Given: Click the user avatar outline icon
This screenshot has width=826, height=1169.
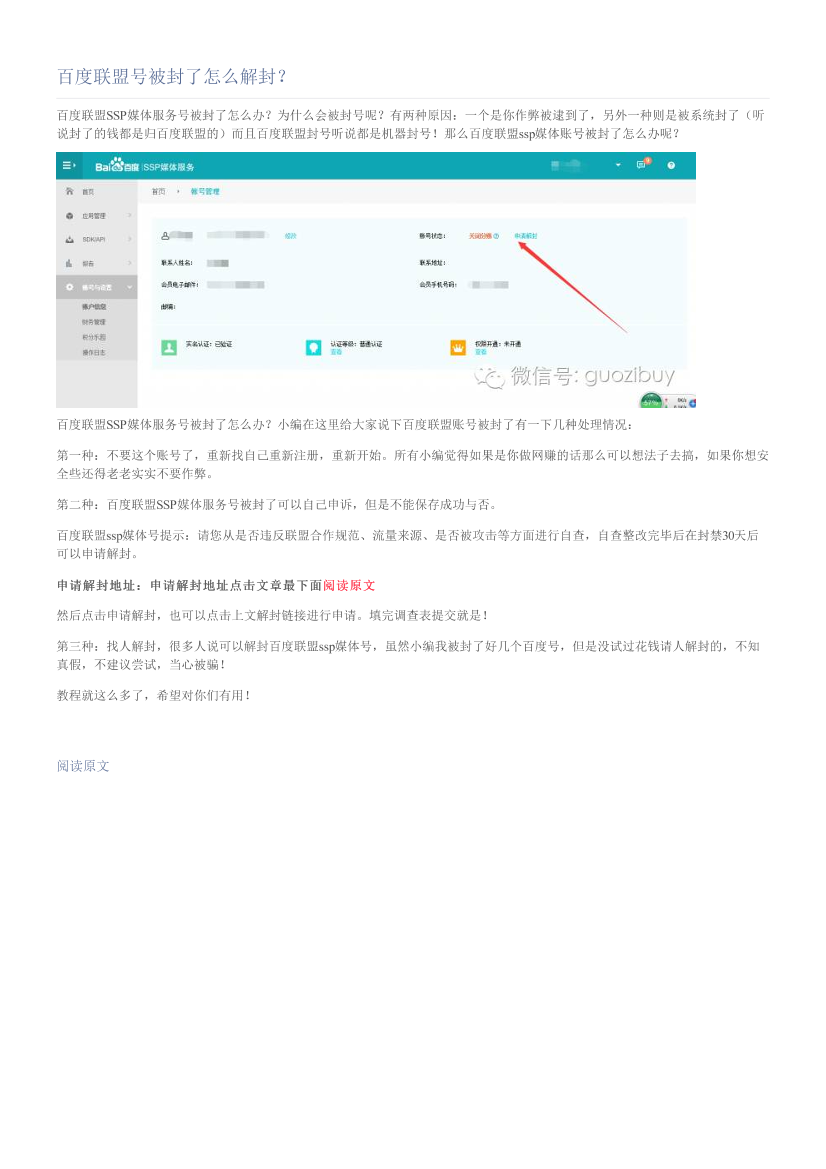Looking at the screenshot, I should pyautogui.click(x=165, y=236).
